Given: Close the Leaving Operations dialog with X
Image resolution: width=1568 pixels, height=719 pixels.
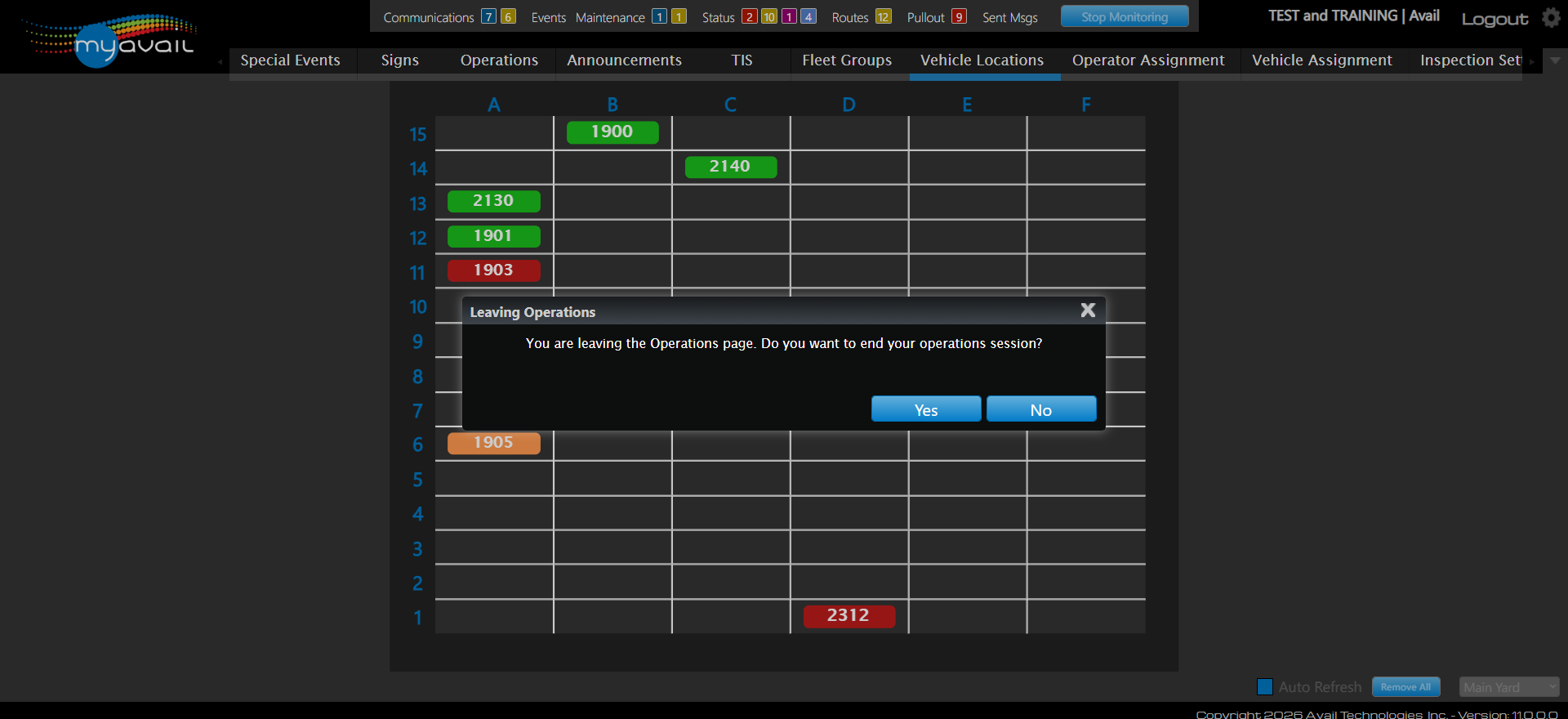Looking at the screenshot, I should pos(1088,310).
